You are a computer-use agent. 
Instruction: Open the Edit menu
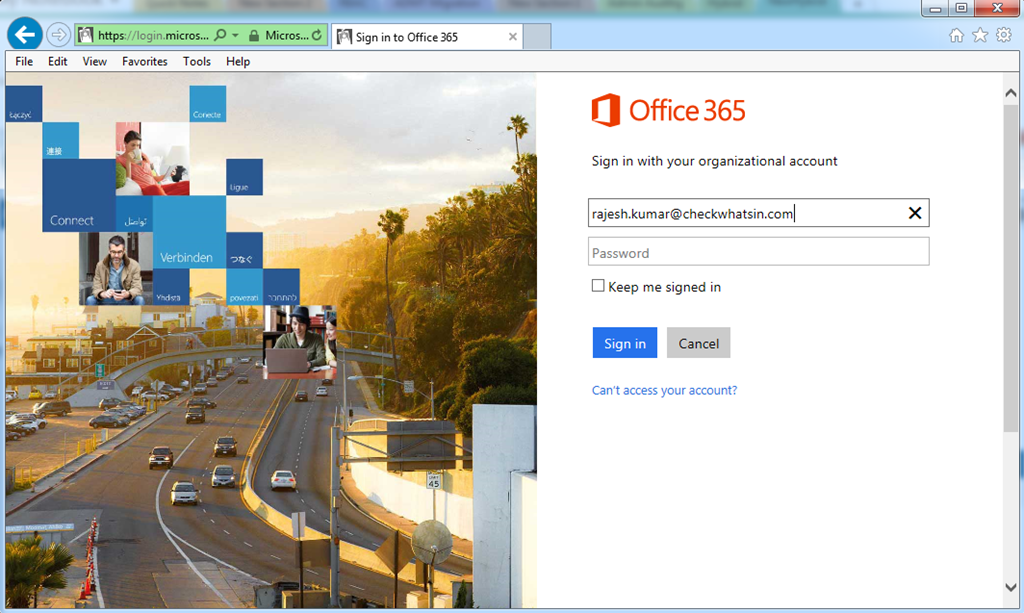pyautogui.click(x=57, y=61)
